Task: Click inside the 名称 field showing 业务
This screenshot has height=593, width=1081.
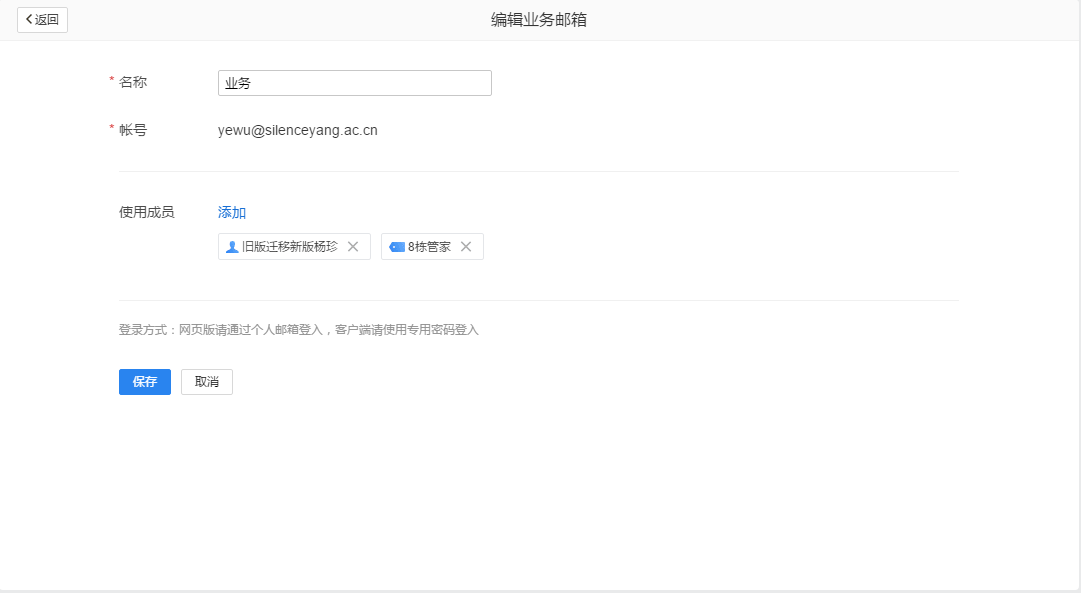Action: tap(354, 82)
